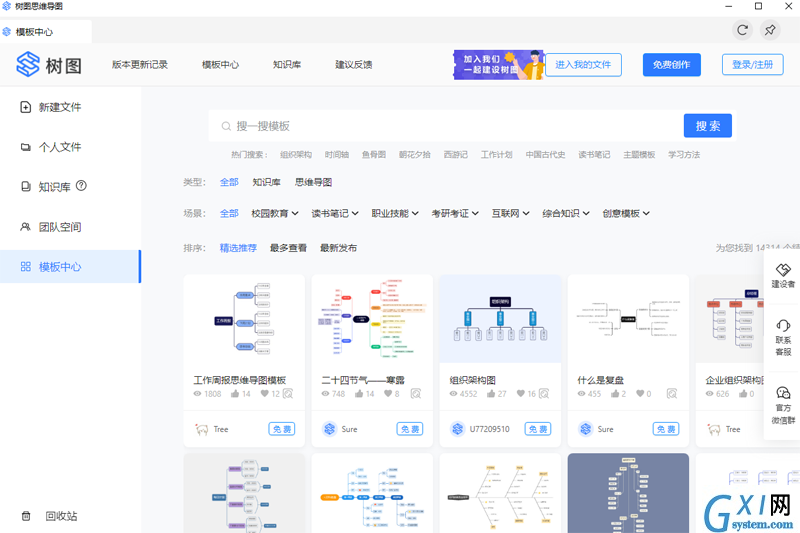Preview 二十四节气——寒露 with the magnifier icon
Screen dimensions: 800x533
point(416,393)
